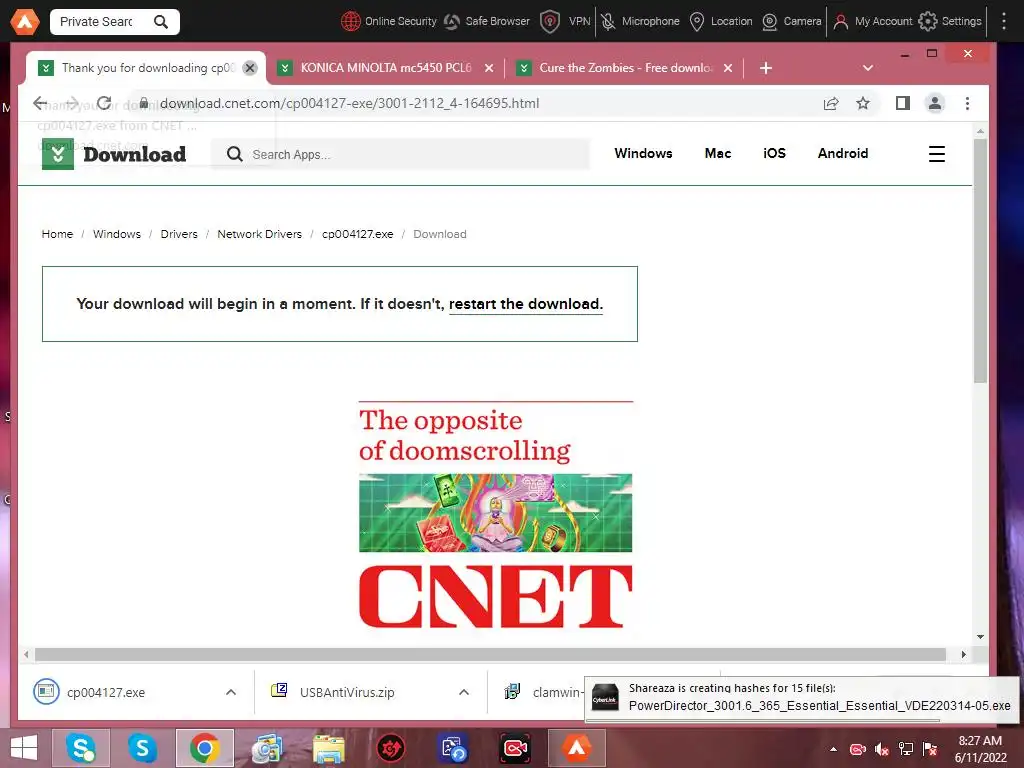Open a new browser tab
The width and height of the screenshot is (1024, 768).
(766, 68)
